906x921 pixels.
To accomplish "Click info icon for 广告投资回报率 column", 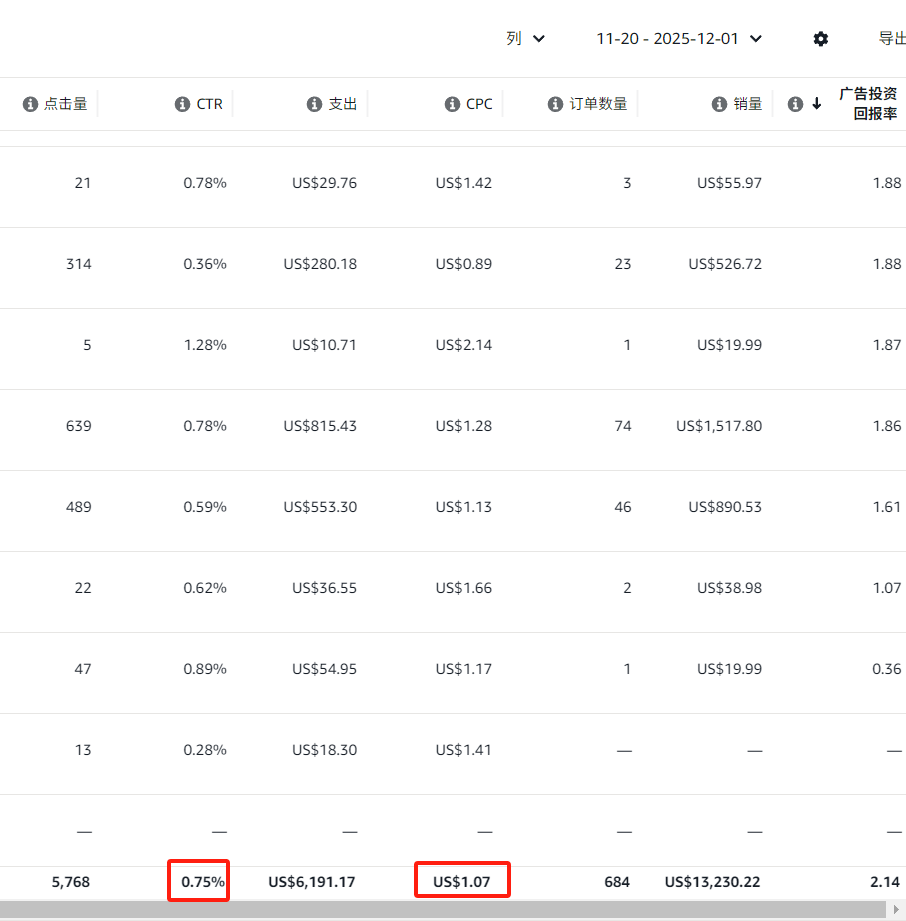I will [x=795, y=104].
